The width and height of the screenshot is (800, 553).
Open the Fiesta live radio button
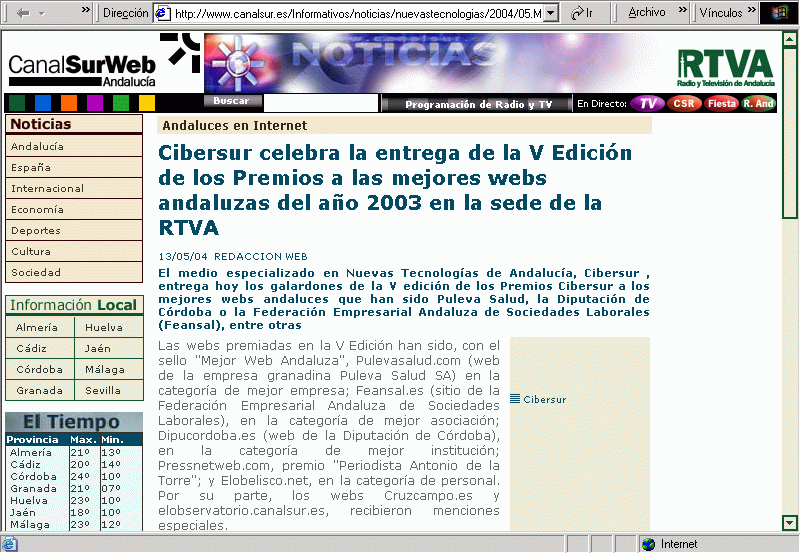[721, 104]
